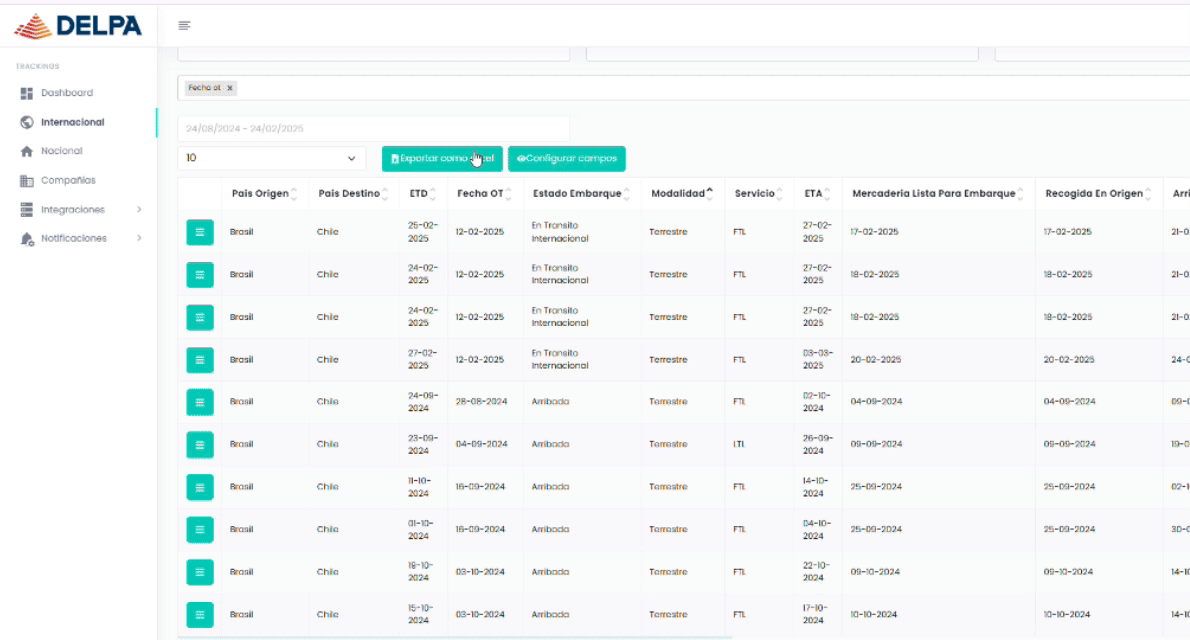Remove the Fecha ot filter tag
The image size is (1190, 640).
coord(230,88)
